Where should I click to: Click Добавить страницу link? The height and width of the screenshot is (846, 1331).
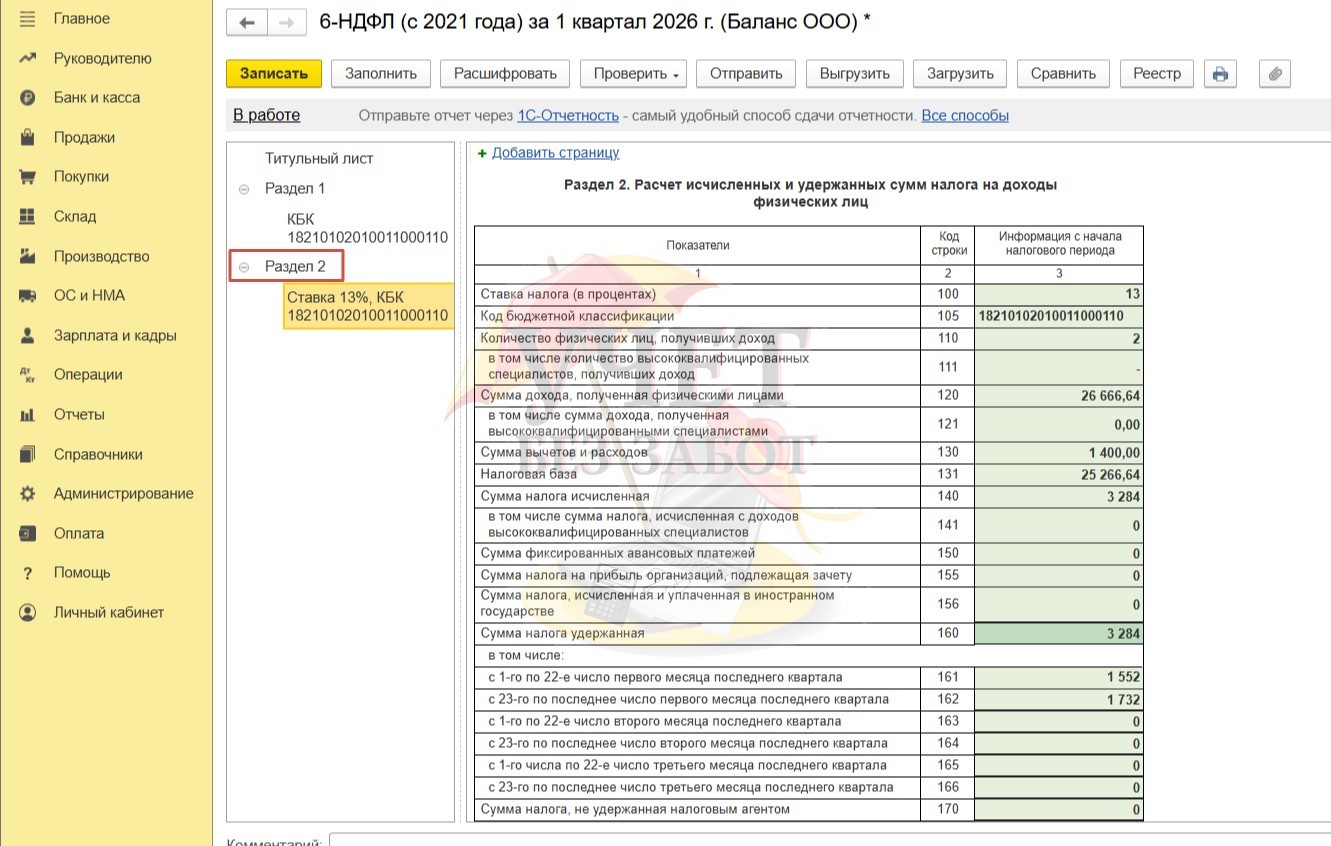(555, 153)
